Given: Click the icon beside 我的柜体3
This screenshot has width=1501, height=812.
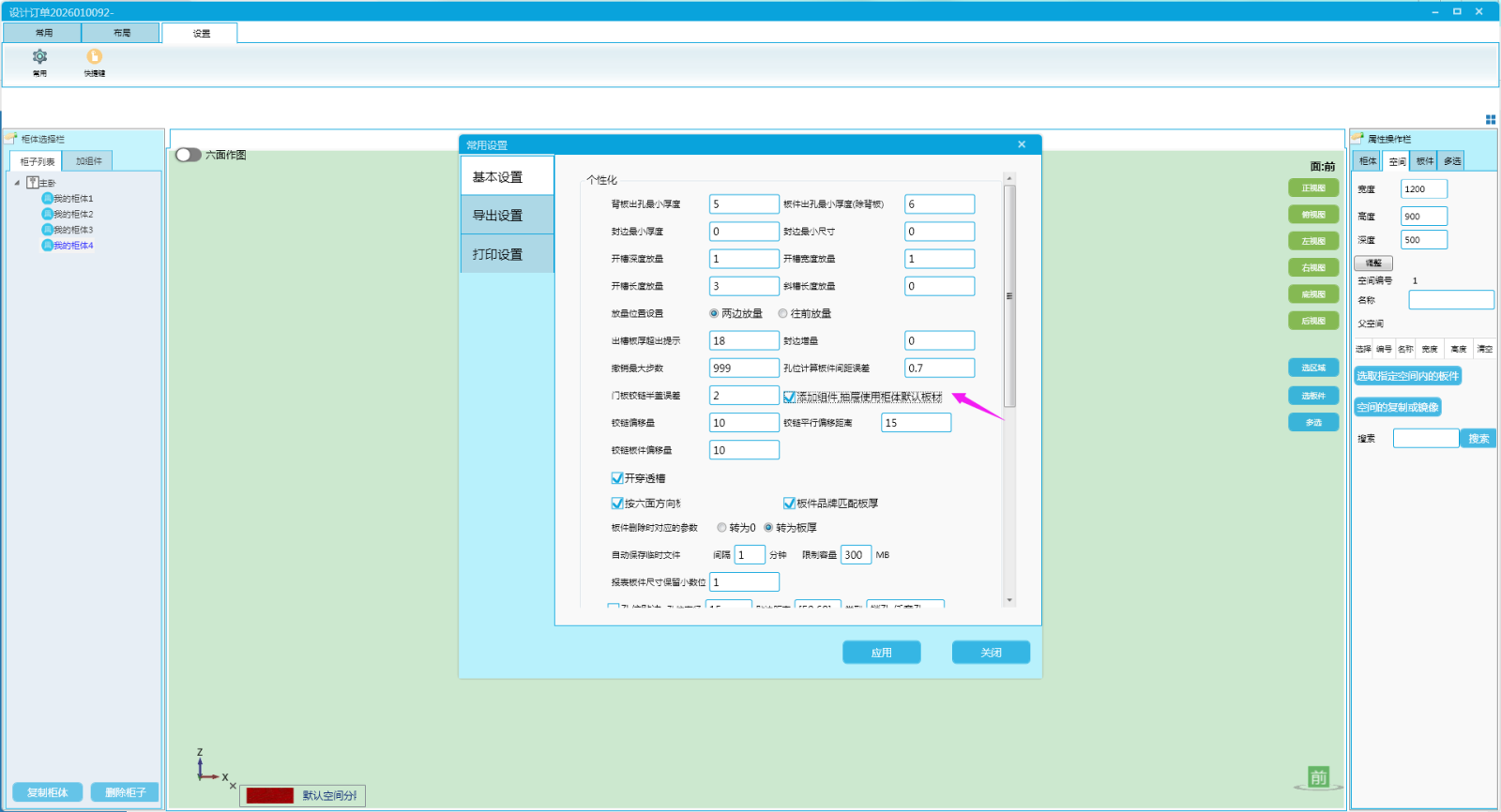Looking at the screenshot, I should click(x=47, y=230).
